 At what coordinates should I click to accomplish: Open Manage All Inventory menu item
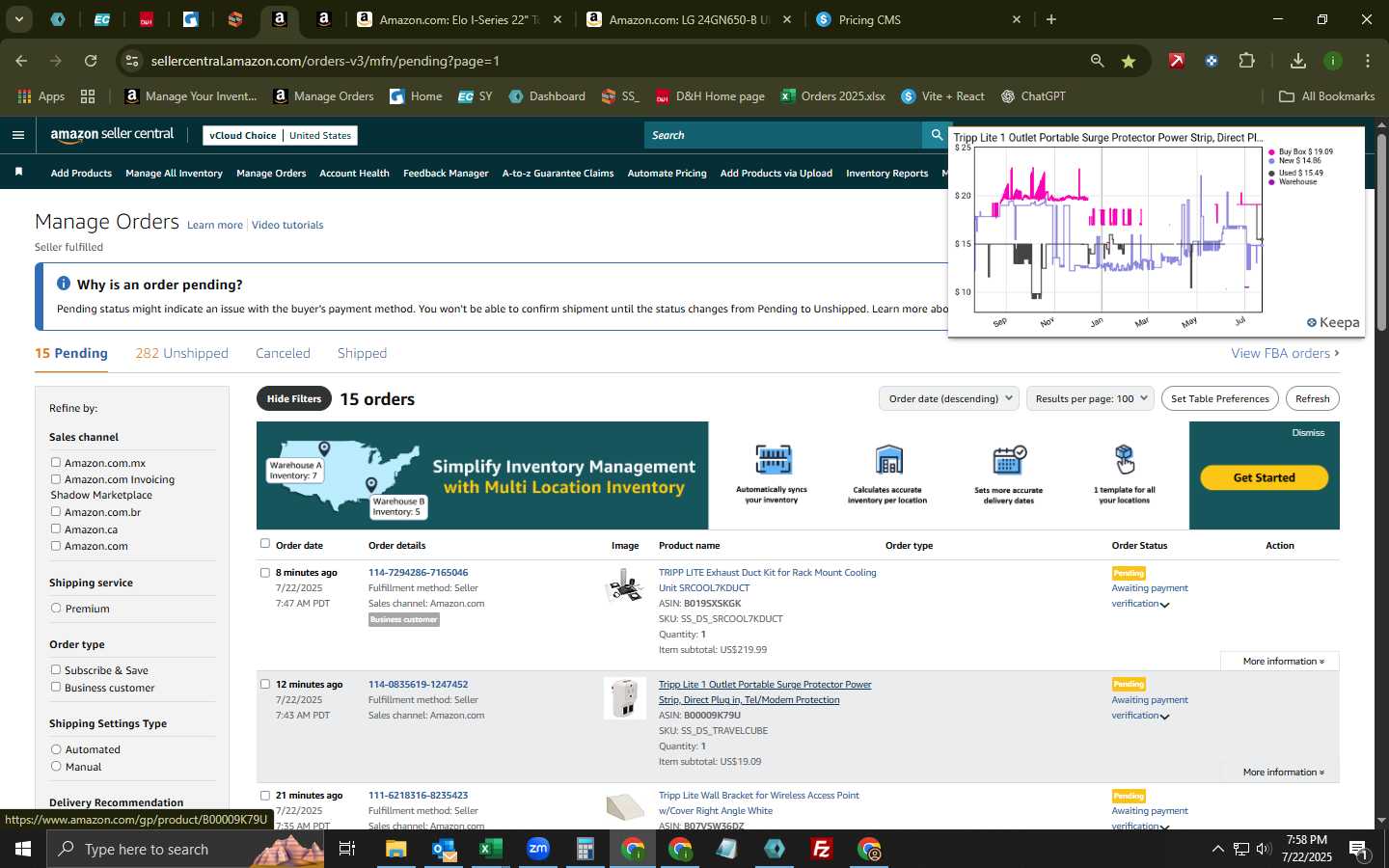click(174, 174)
